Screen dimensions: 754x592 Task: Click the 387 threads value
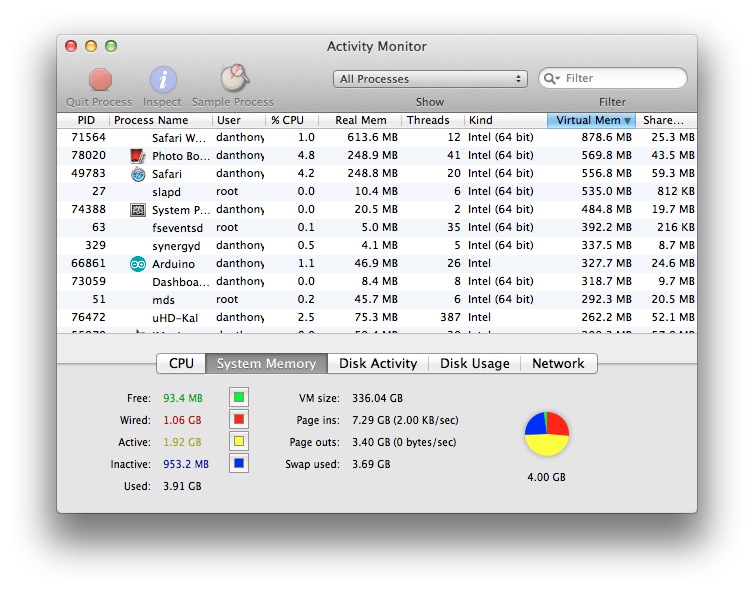coord(451,317)
